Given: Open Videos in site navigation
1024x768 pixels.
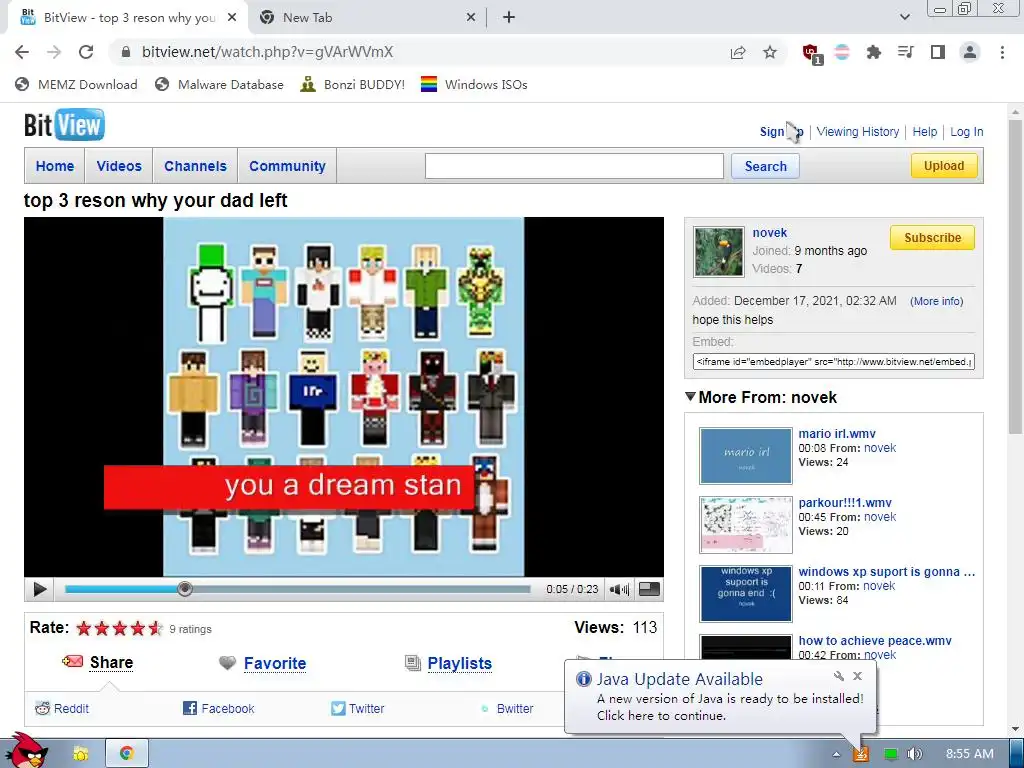Looking at the screenshot, I should pyautogui.click(x=119, y=166).
